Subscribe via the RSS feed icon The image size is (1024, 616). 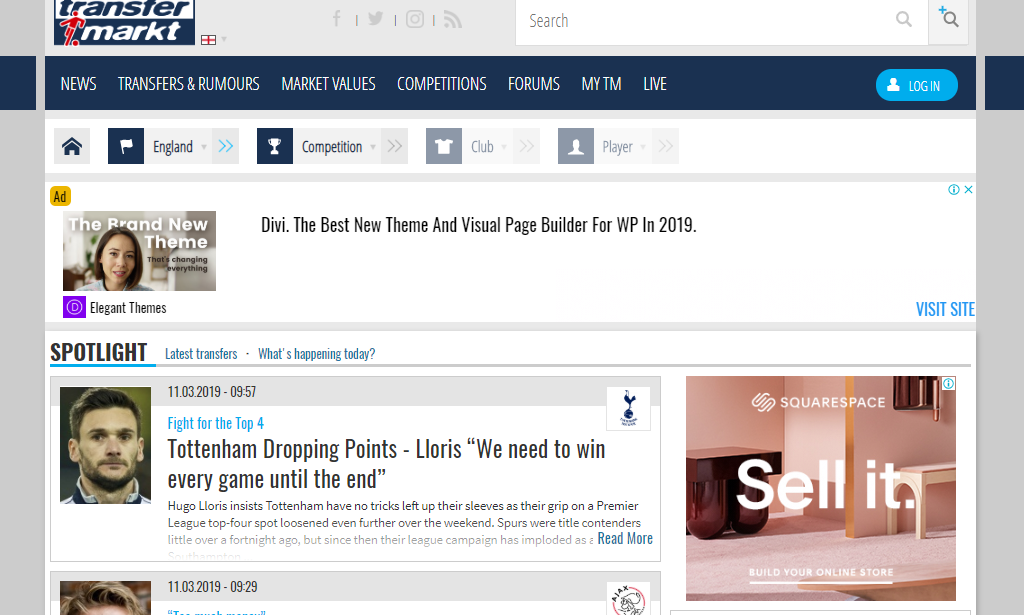(452, 18)
